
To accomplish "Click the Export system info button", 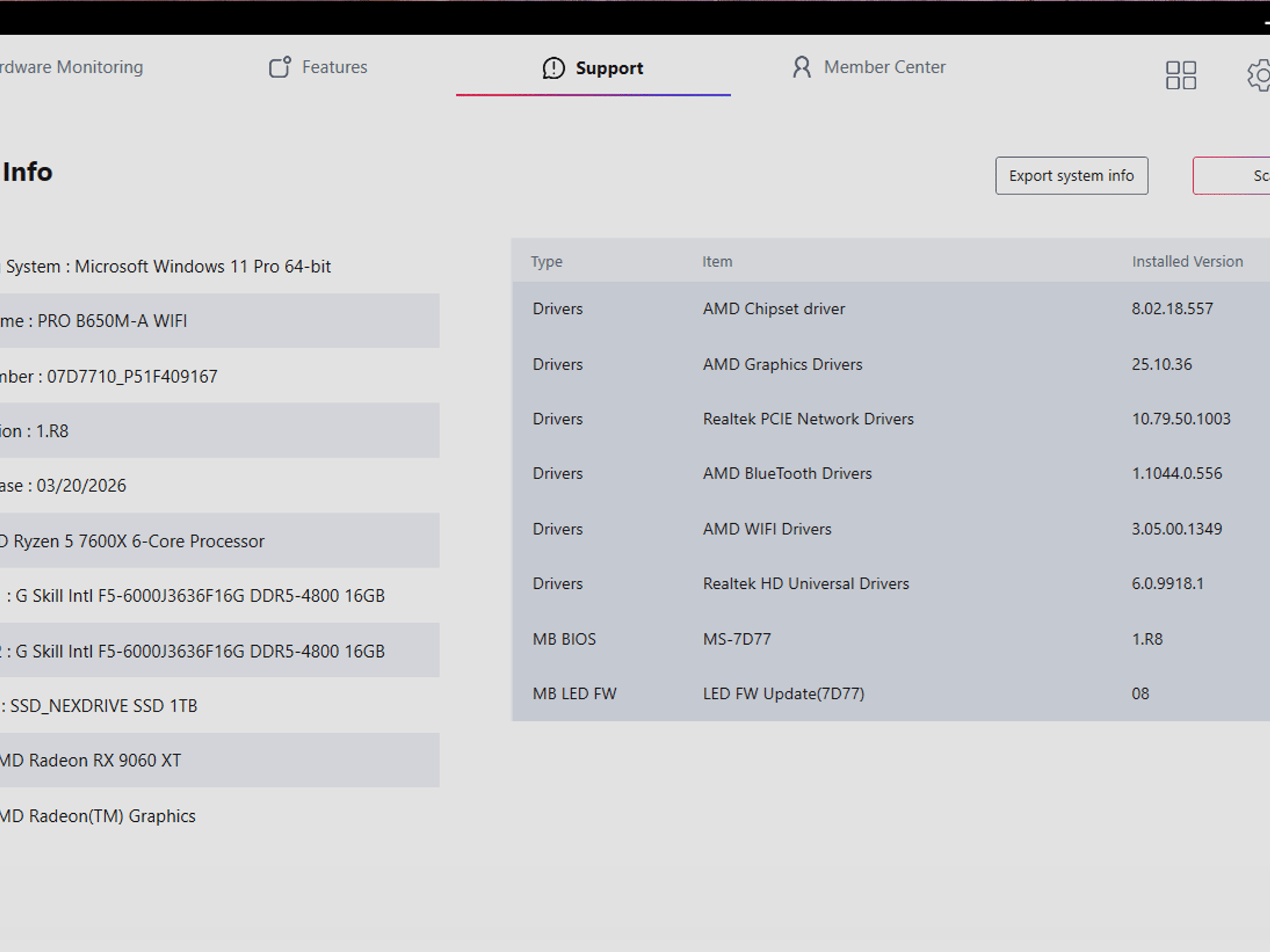I will click(1072, 176).
